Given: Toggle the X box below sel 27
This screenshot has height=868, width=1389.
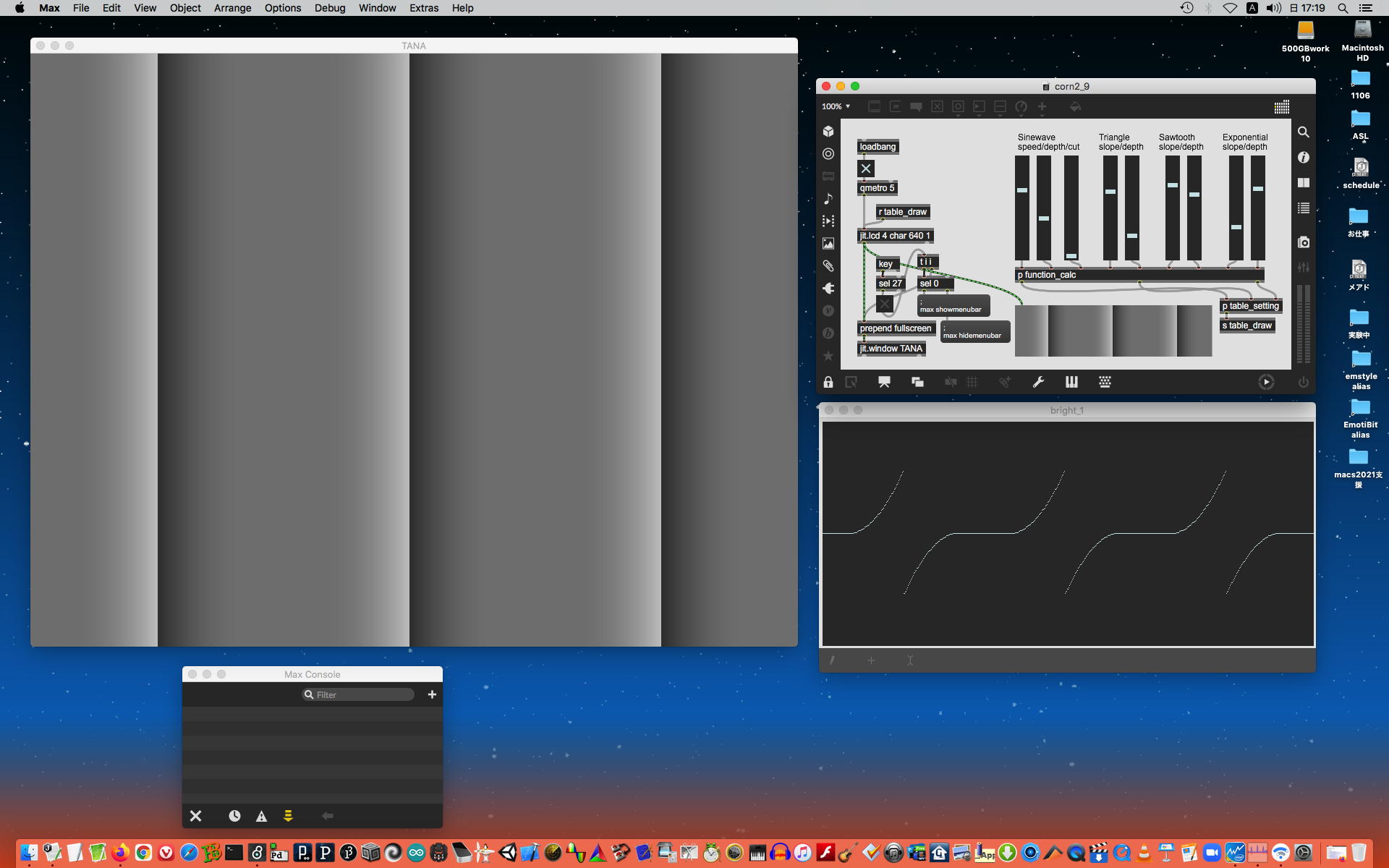Looking at the screenshot, I should pos(885,304).
